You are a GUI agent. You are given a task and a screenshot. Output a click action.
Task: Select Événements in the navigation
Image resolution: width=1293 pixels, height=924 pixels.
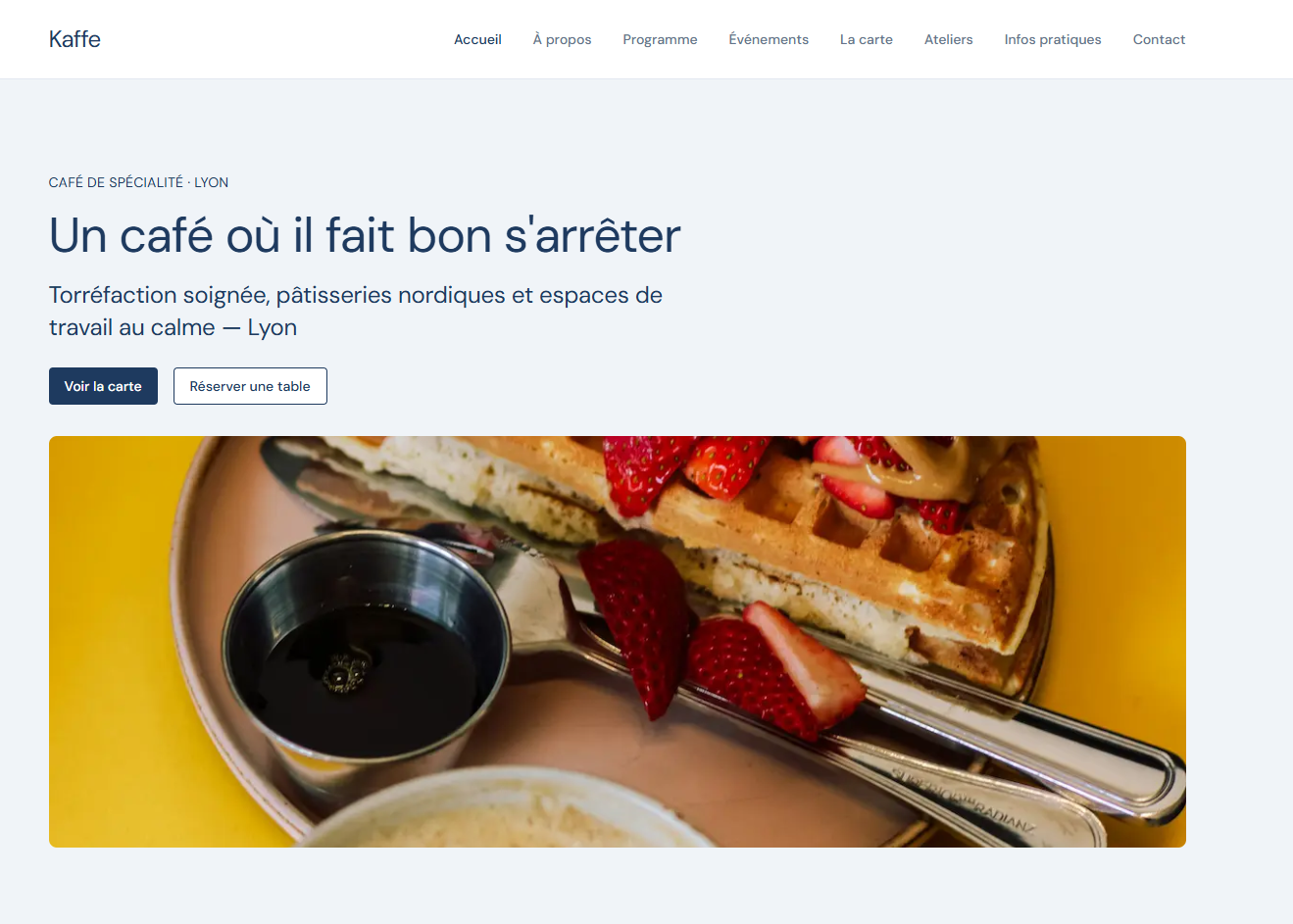click(x=769, y=39)
